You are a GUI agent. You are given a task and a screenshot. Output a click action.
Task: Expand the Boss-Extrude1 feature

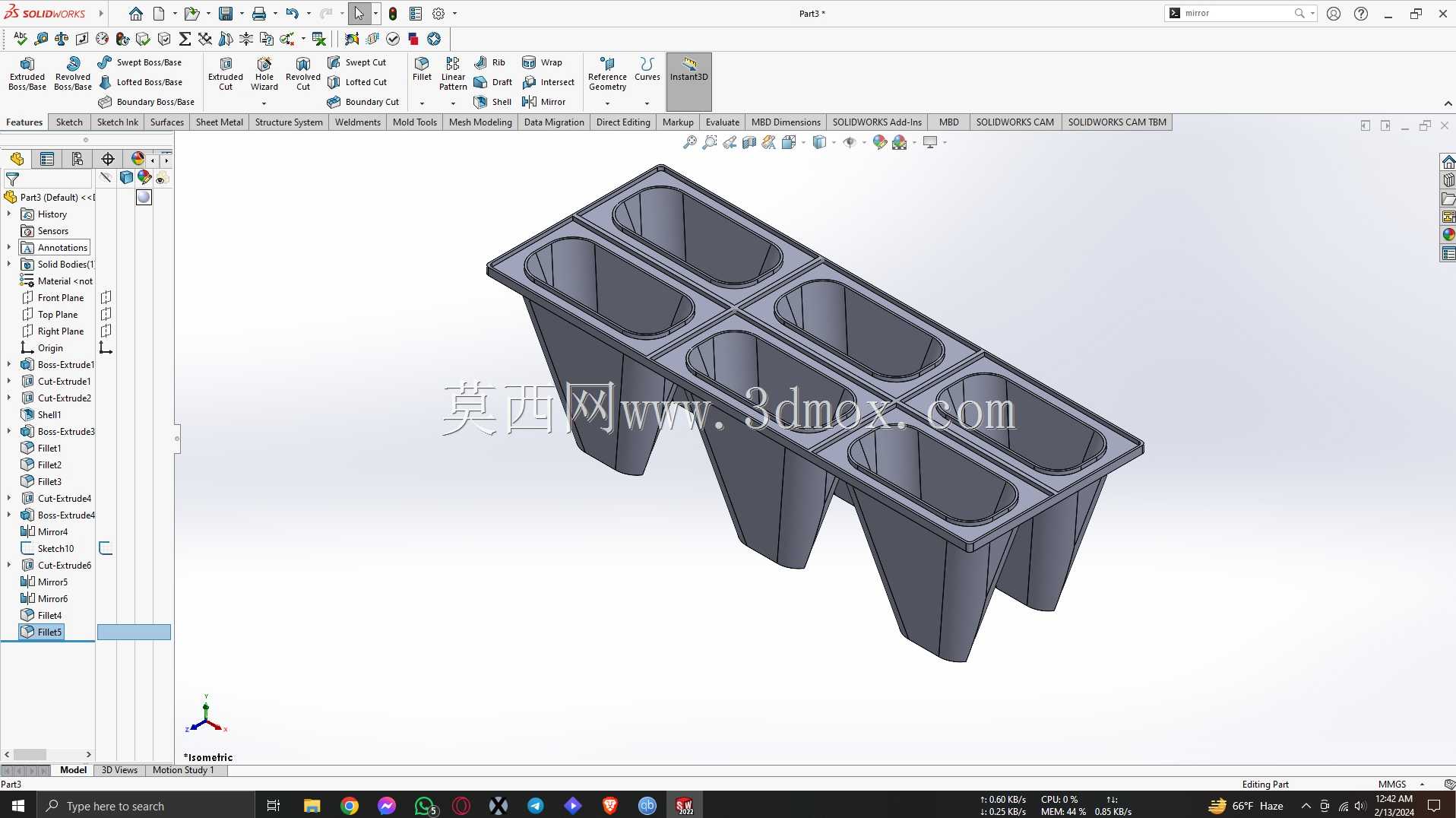(9, 365)
